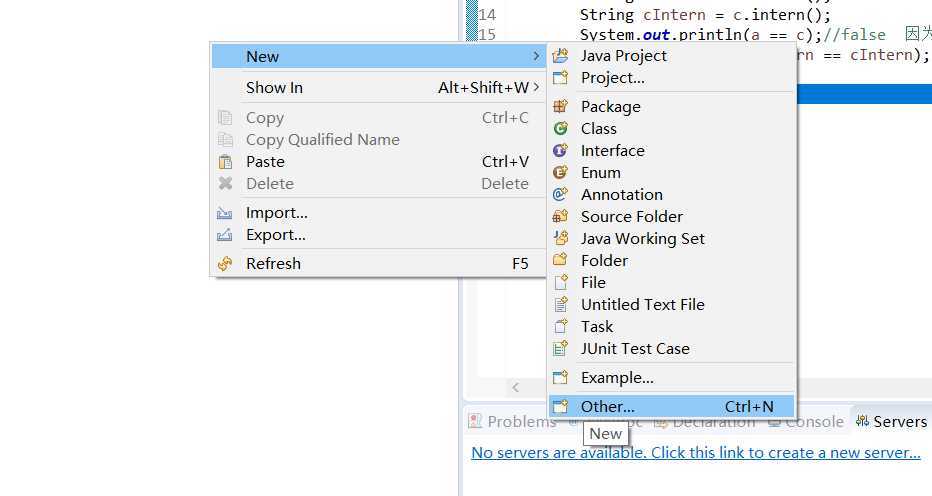The width and height of the screenshot is (932, 496).
Task: Create a new Package
Action: tap(672, 106)
